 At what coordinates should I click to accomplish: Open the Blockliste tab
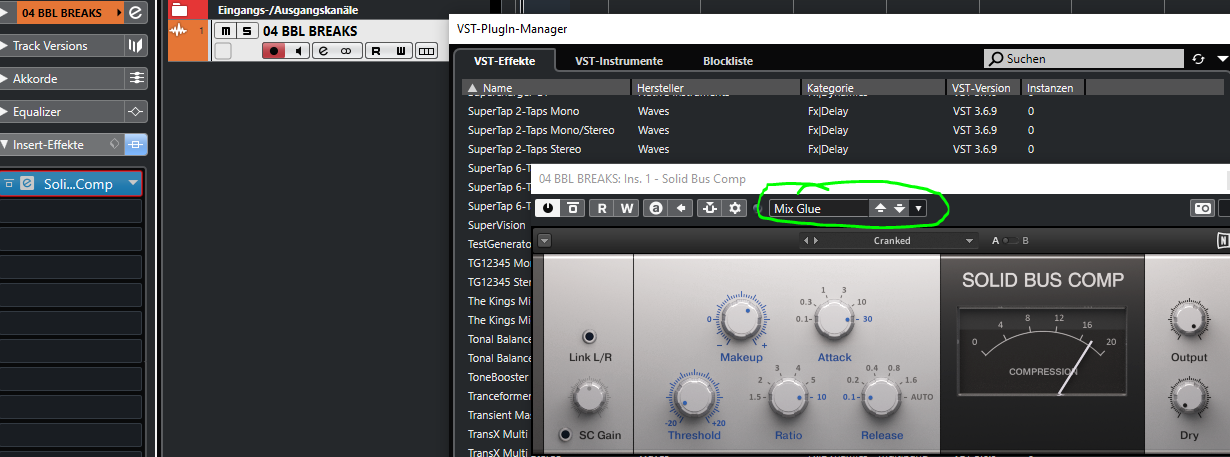click(727, 61)
